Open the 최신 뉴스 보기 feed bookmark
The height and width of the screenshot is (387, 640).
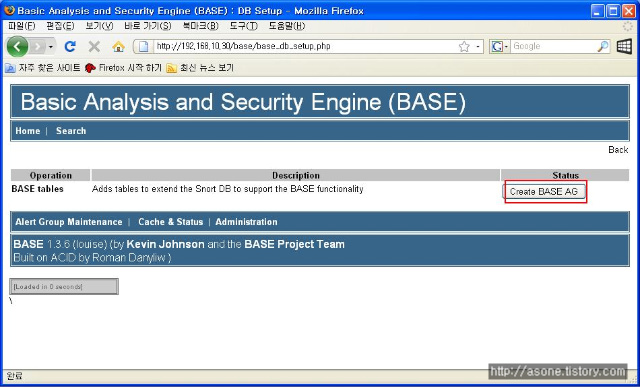pos(200,68)
